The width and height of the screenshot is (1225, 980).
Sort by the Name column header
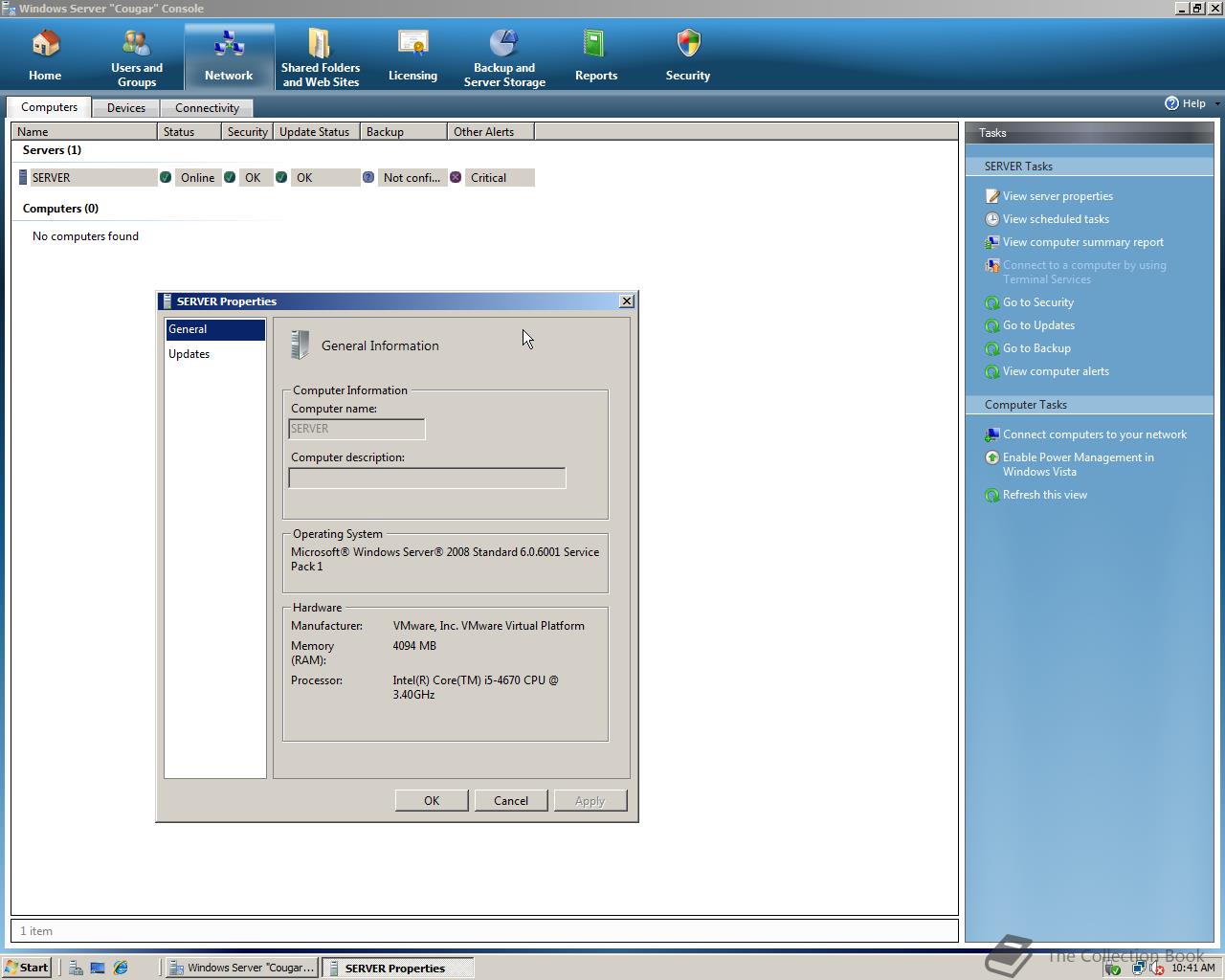pyautogui.click(x=84, y=132)
